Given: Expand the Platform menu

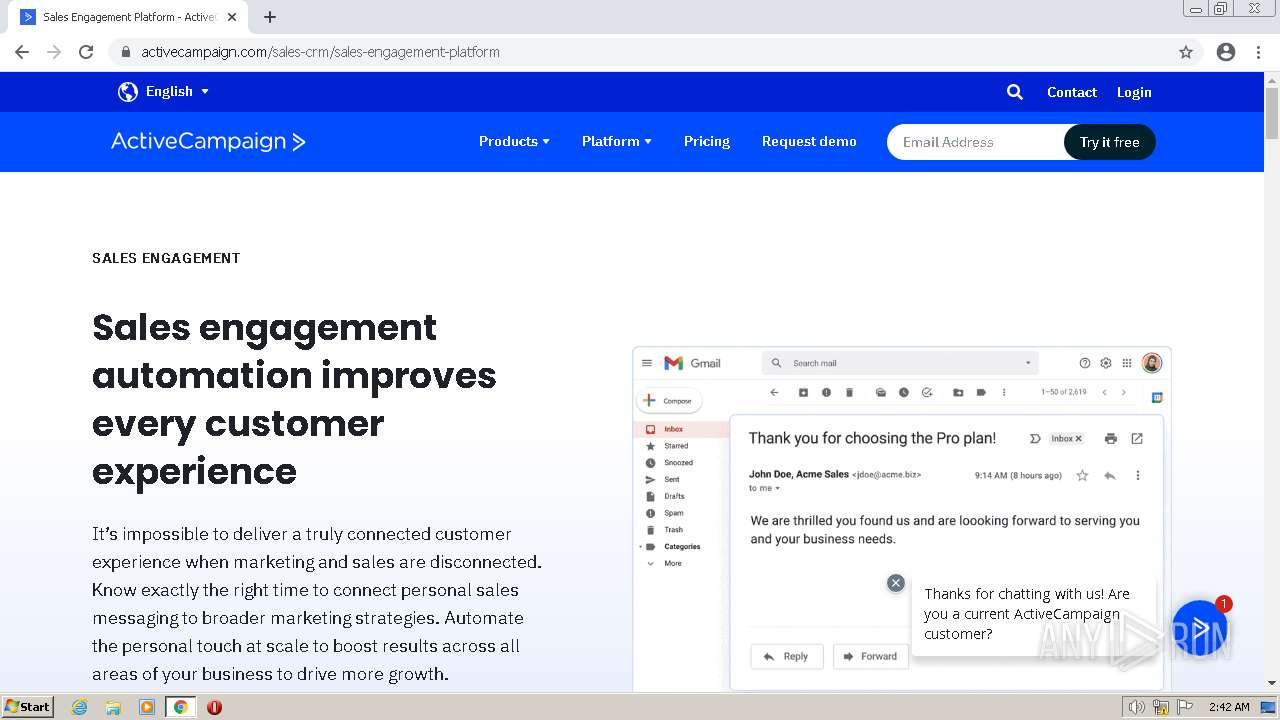Looking at the screenshot, I should [x=617, y=141].
